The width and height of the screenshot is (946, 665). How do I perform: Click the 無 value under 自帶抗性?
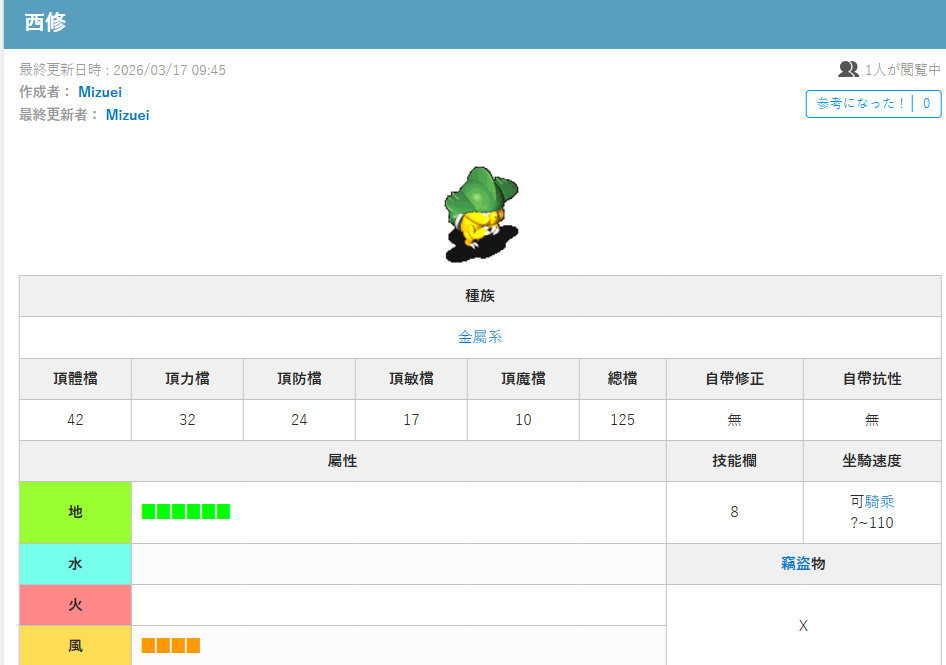tap(872, 420)
